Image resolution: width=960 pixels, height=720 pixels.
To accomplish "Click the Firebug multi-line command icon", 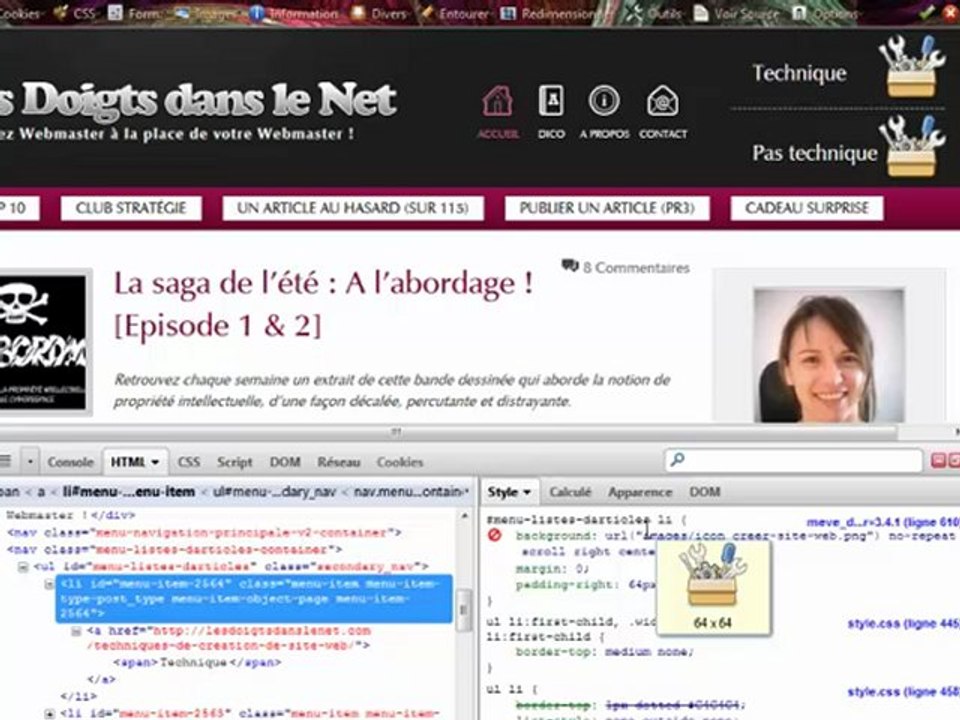I will coord(5,460).
